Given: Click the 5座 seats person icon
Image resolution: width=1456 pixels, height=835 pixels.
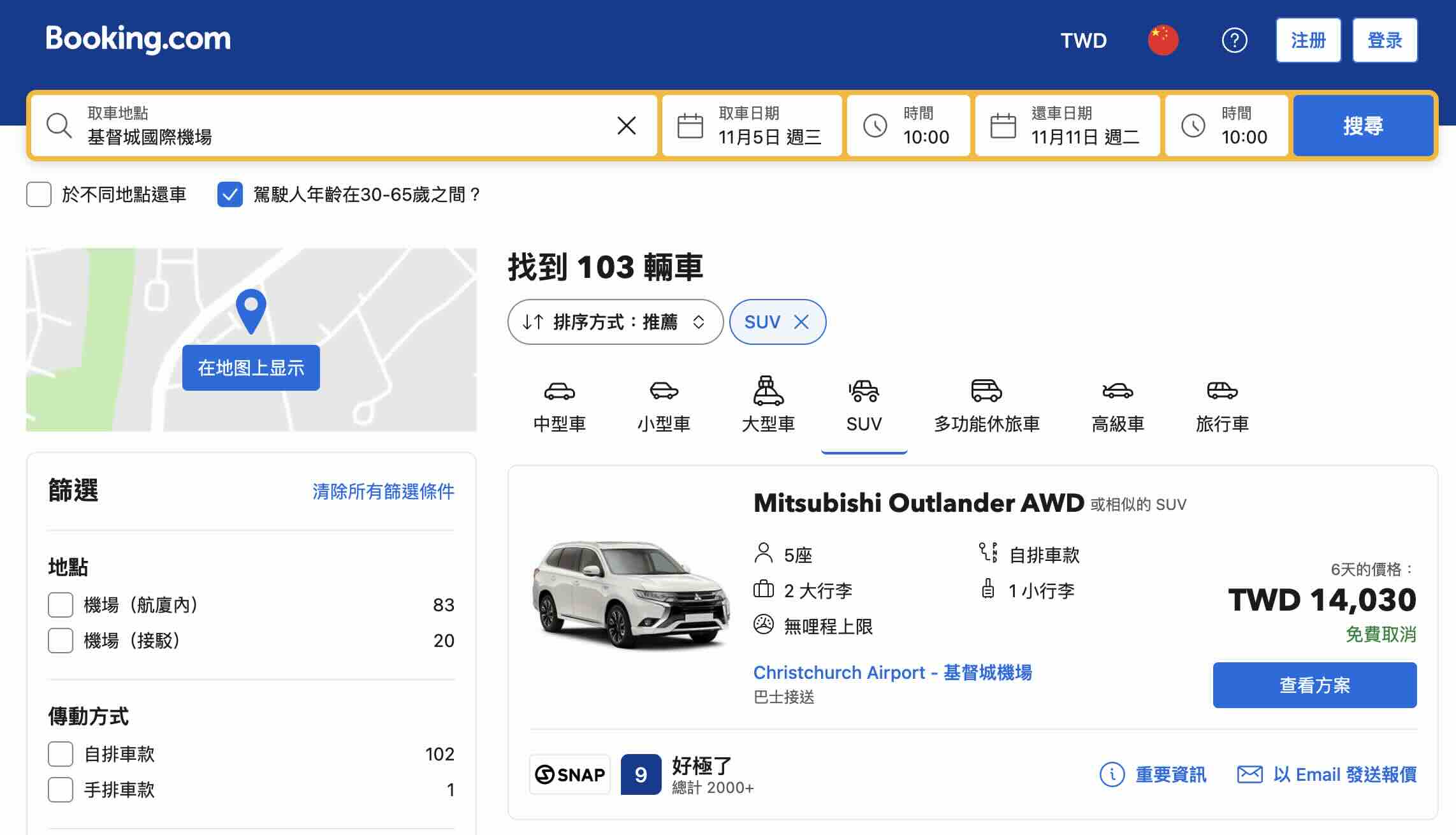Looking at the screenshot, I should coord(763,553).
